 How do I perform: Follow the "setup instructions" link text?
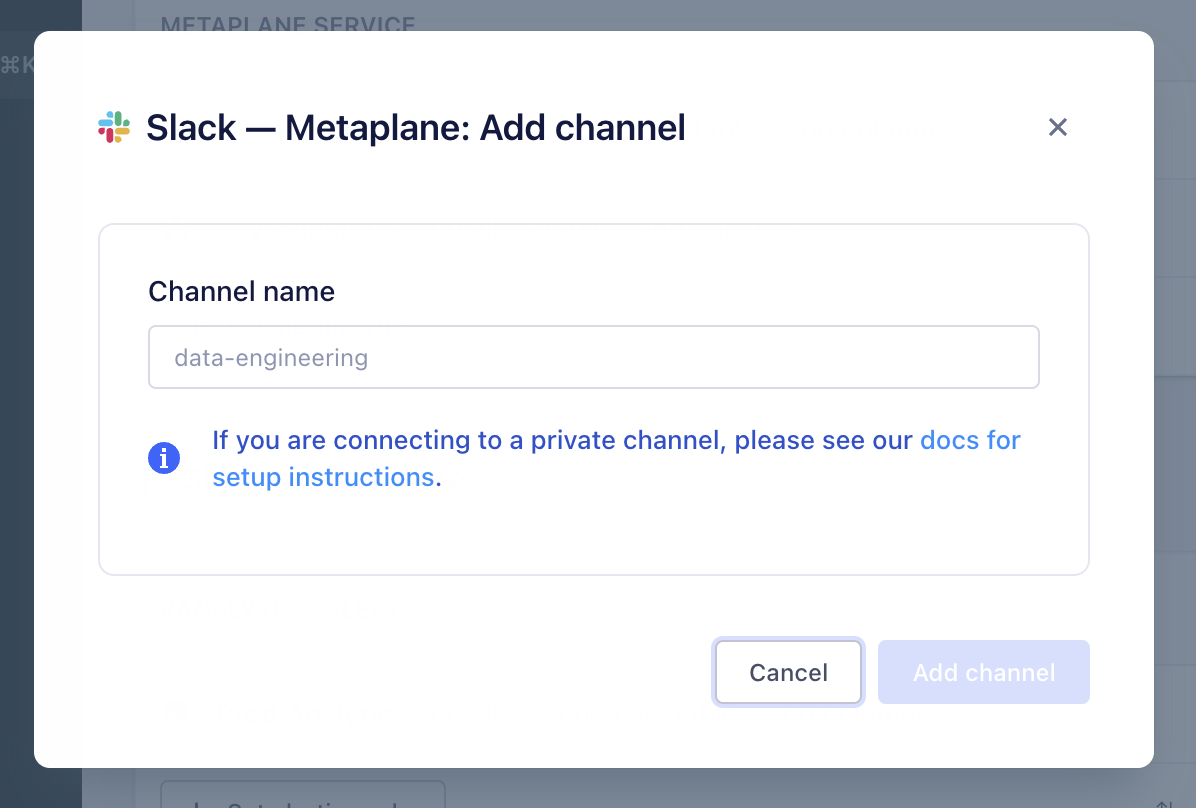[323, 477]
